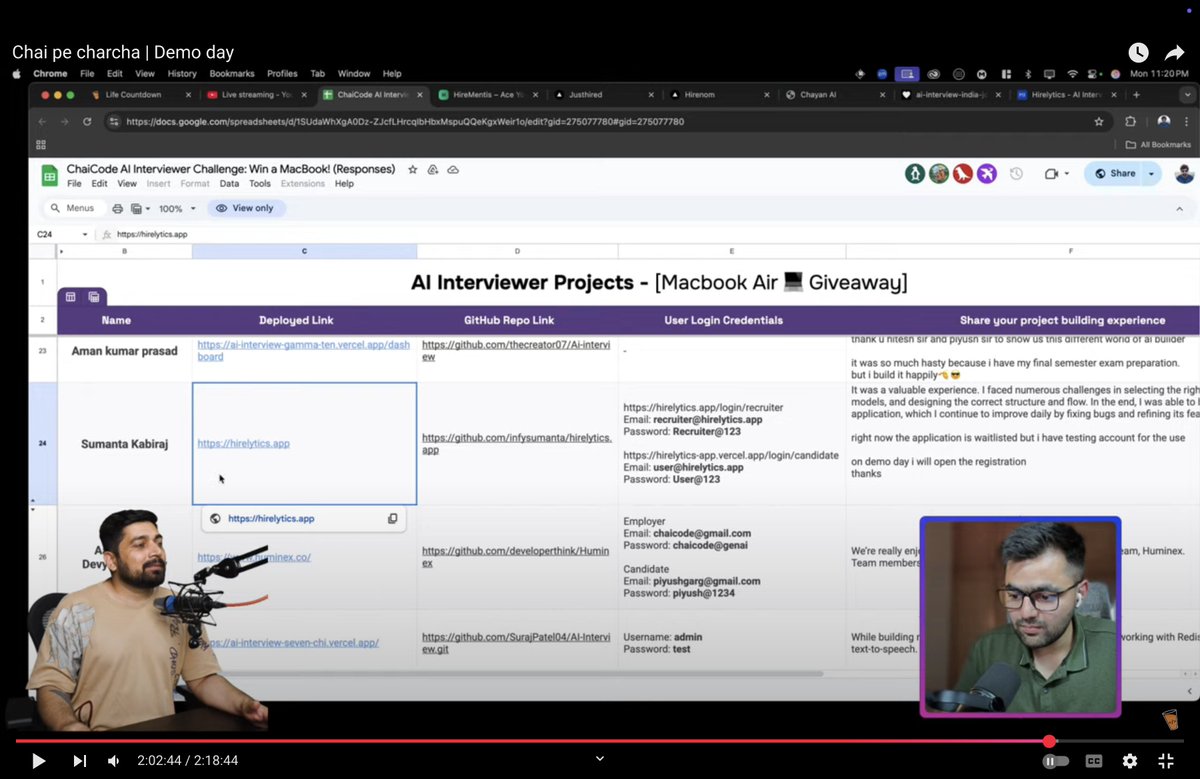Open the infysumanta hirelytics GitHub link

[x=517, y=443]
